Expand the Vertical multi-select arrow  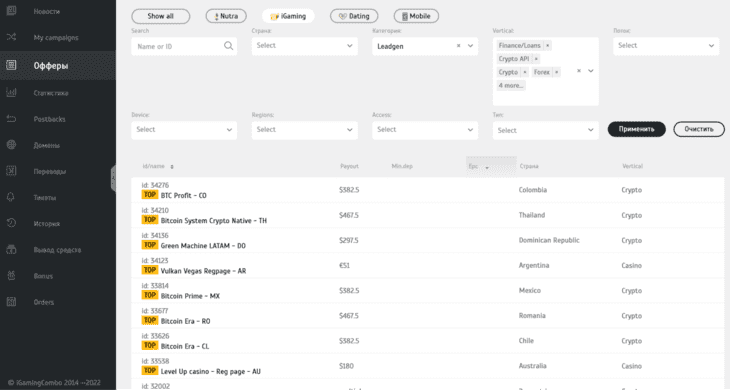[591, 71]
